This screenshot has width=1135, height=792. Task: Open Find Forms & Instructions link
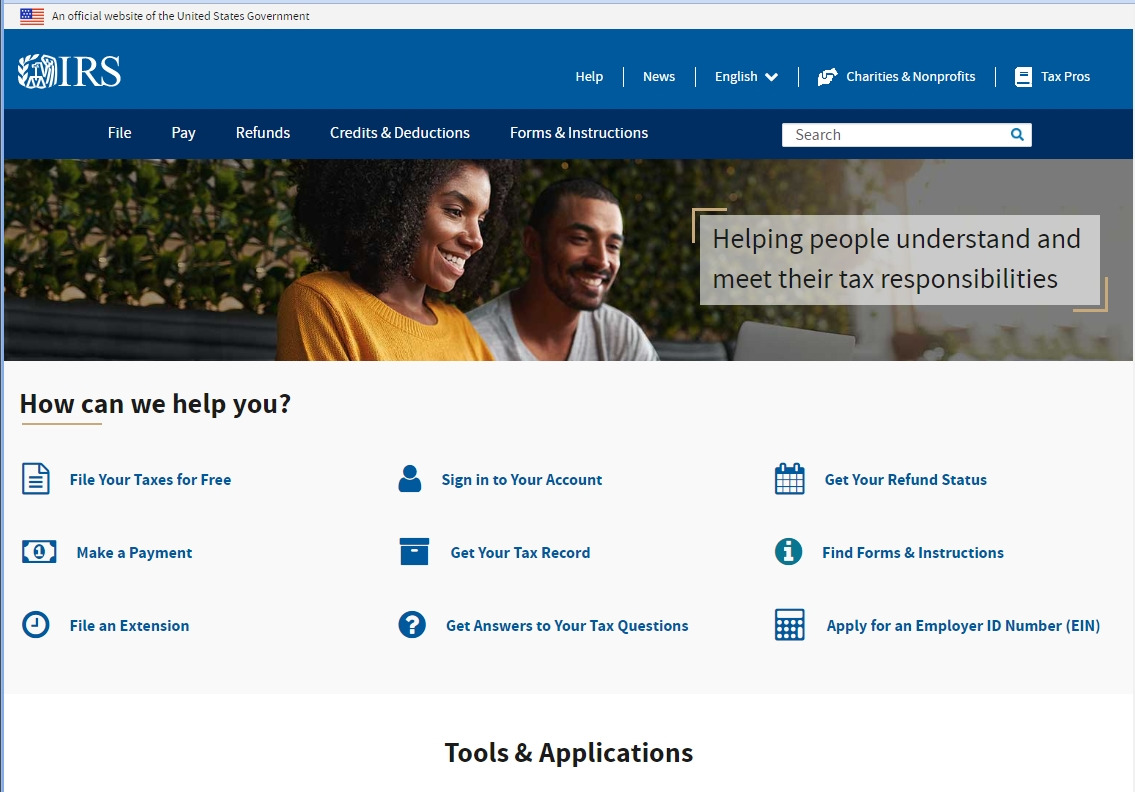click(x=913, y=553)
